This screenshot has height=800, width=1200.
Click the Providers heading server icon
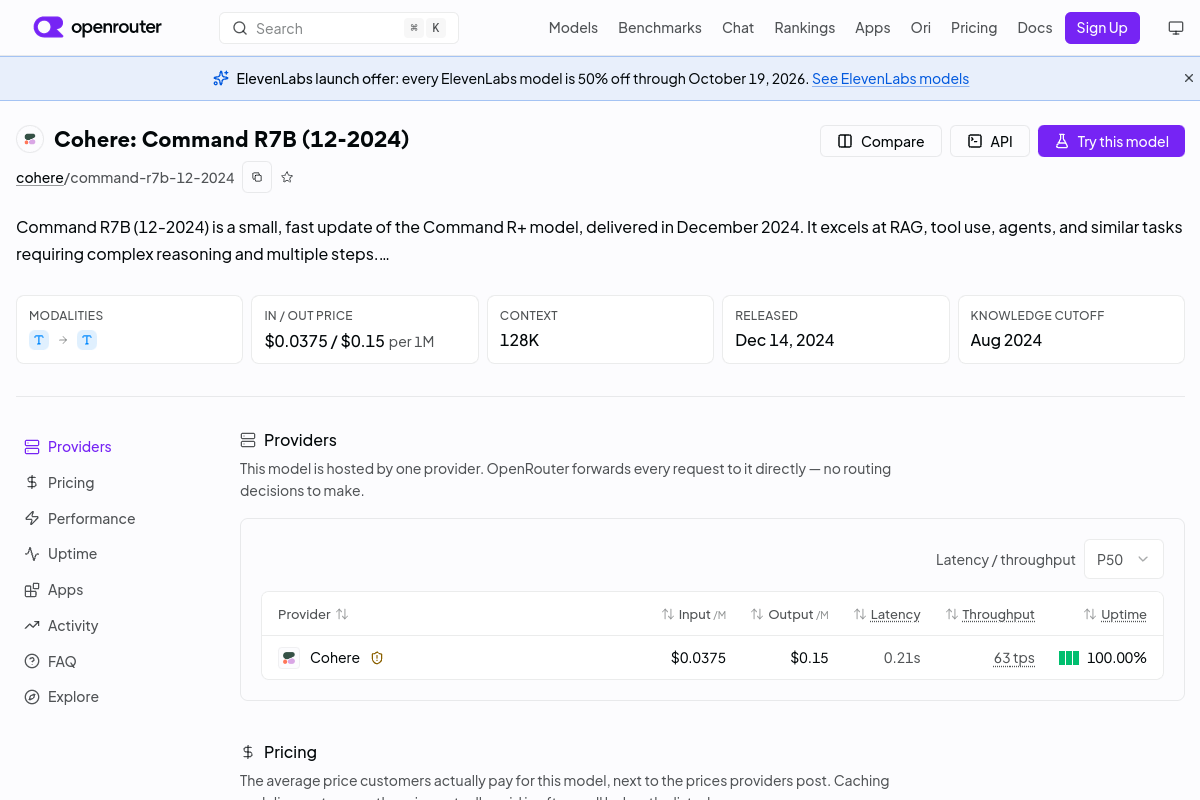[248, 440]
